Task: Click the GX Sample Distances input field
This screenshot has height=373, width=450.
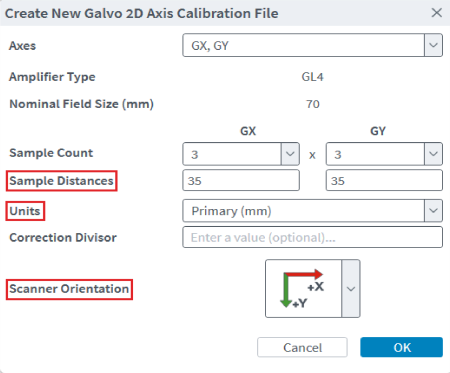Action: click(x=241, y=180)
